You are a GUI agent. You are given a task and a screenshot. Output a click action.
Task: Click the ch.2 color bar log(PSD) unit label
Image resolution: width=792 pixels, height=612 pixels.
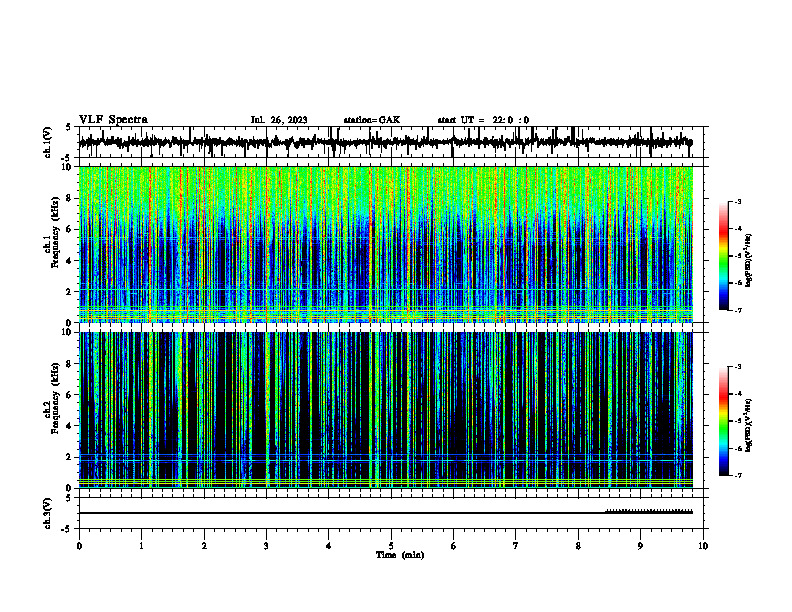click(749, 425)
